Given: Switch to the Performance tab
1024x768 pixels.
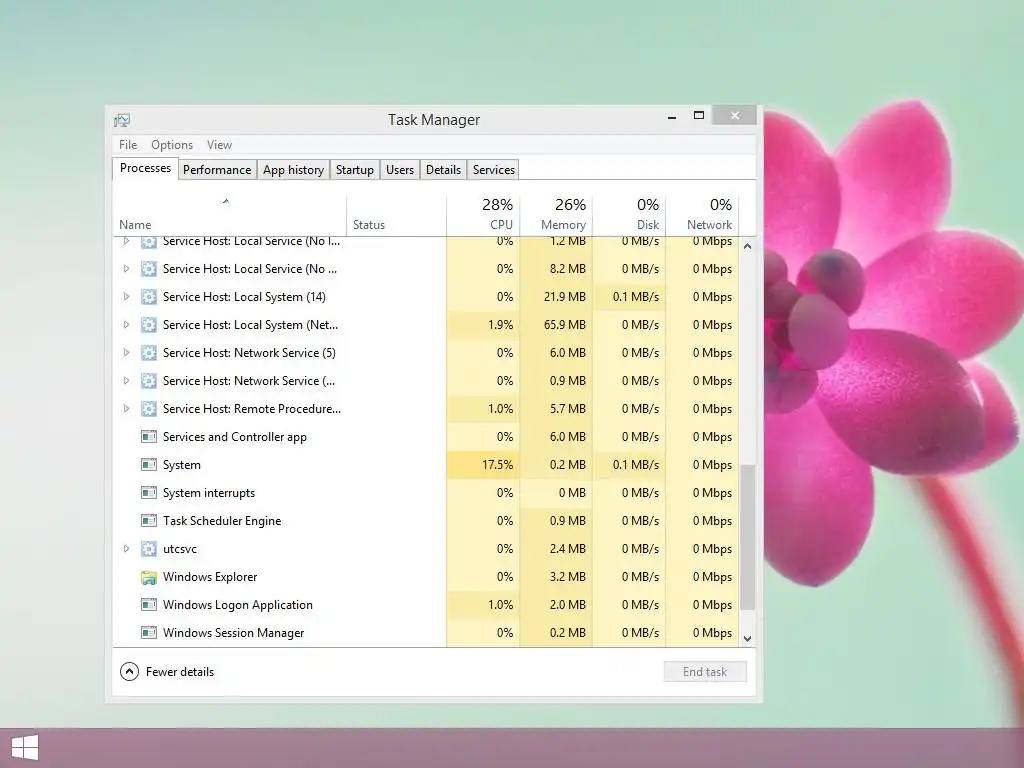Looking at the screenshot, I should pyautogui.click(x=217, y=170).
